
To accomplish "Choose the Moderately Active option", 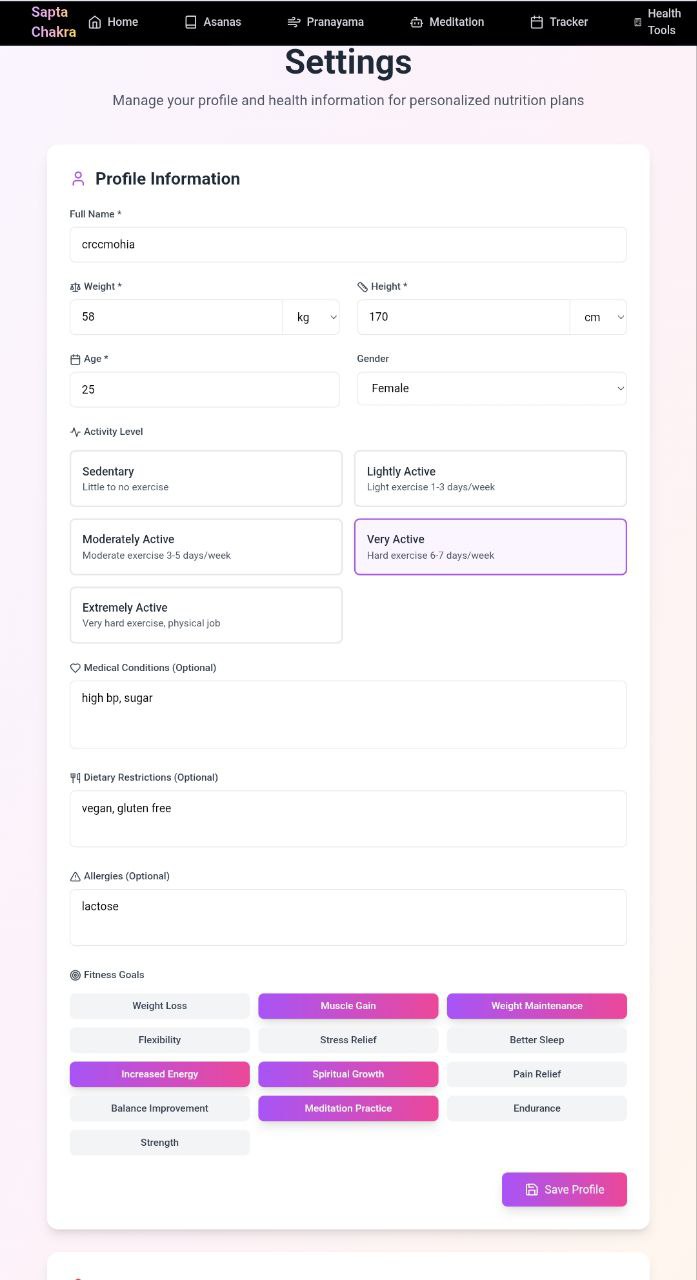I will pyautogui.click(x=206, y=547).
